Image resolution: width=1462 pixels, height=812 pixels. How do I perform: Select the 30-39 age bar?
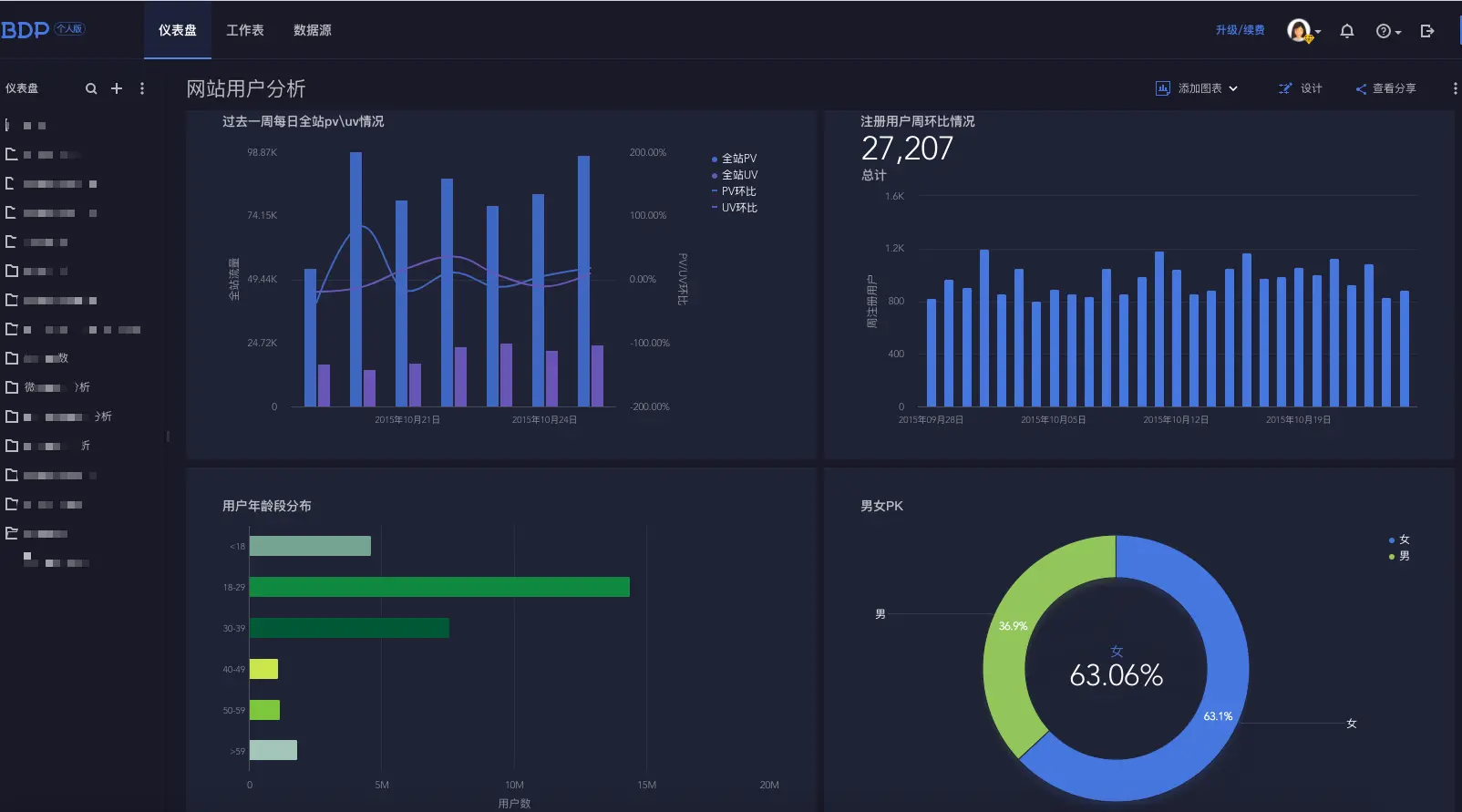(x=349, y=628)
